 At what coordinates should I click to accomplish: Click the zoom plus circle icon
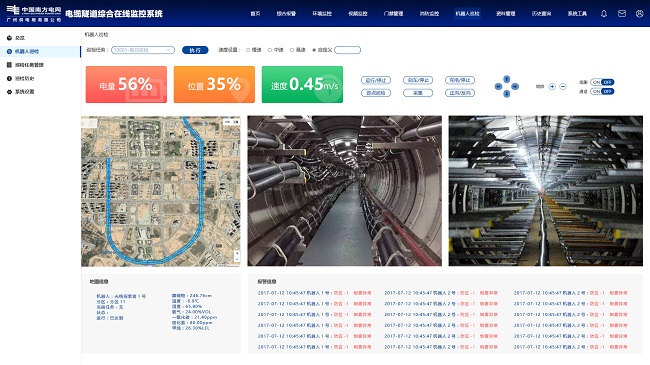click(552, 86)
